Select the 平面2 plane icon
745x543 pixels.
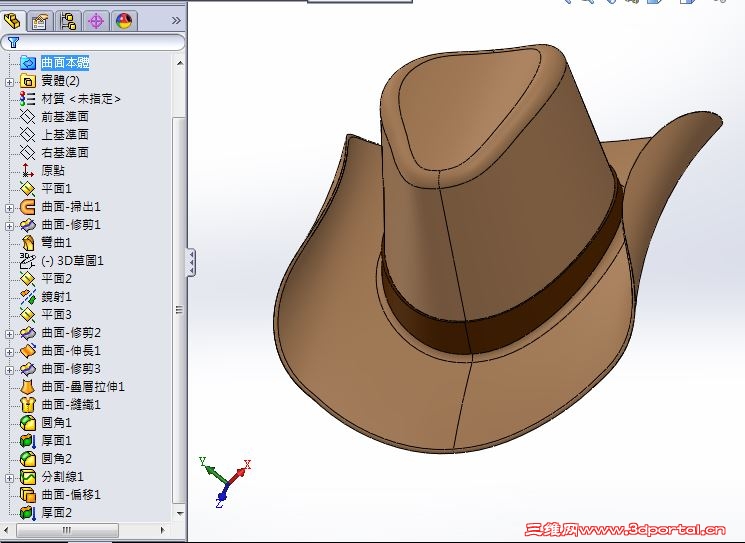28,278
